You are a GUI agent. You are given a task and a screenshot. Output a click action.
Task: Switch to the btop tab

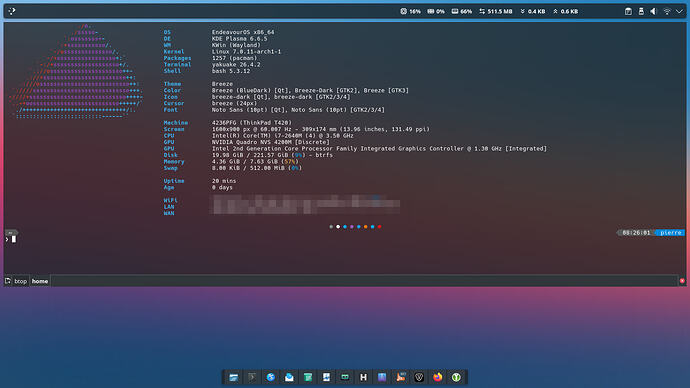pyautogui.click(x=21, y=281)
